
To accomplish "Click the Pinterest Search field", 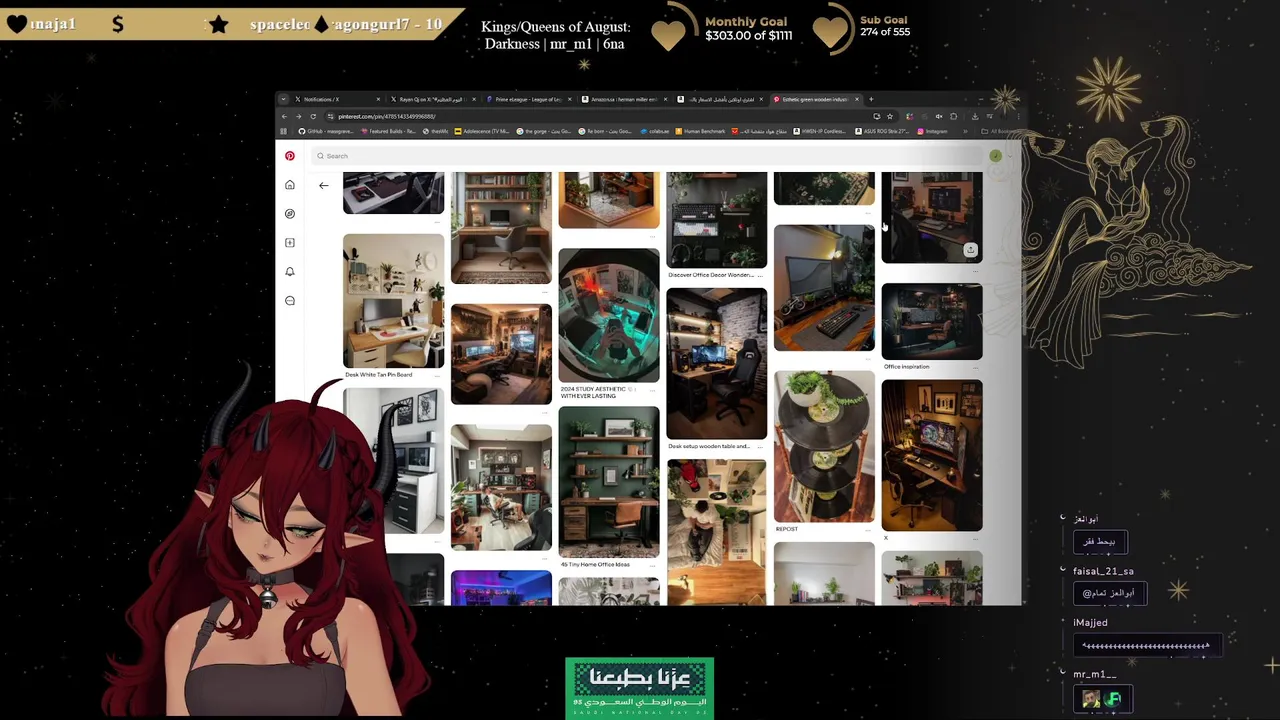I will tap(645, 156).
